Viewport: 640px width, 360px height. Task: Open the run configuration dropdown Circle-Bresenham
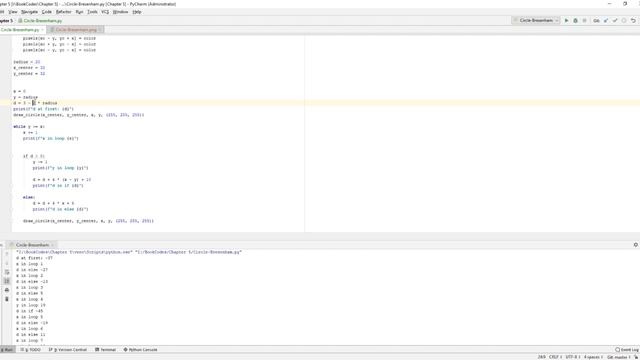coord(536,20)
